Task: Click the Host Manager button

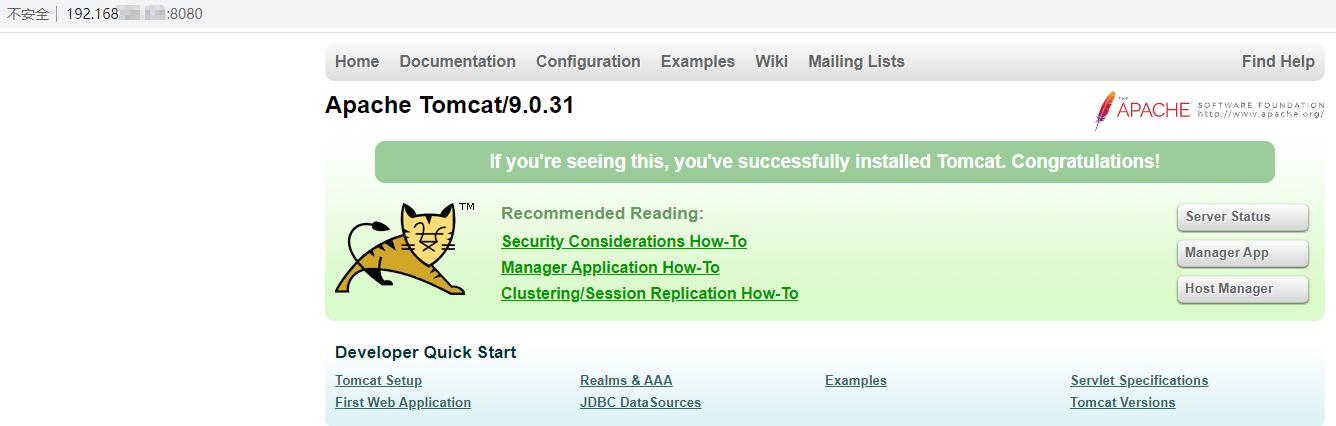Action: point(1243,289)
